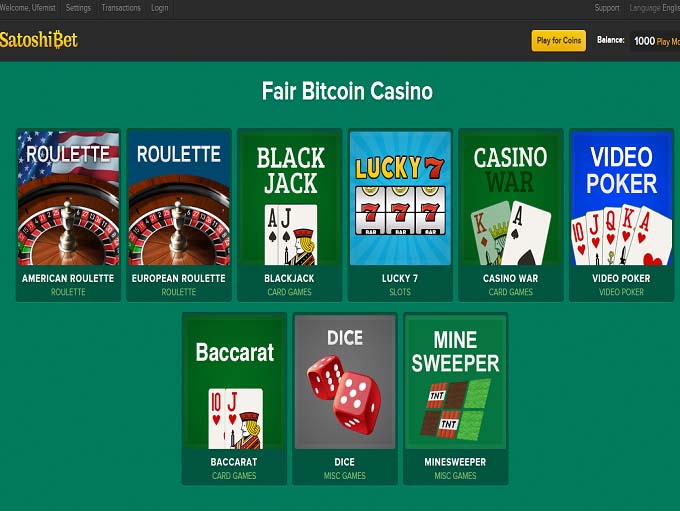Open the Dice game with red dice

345,398
